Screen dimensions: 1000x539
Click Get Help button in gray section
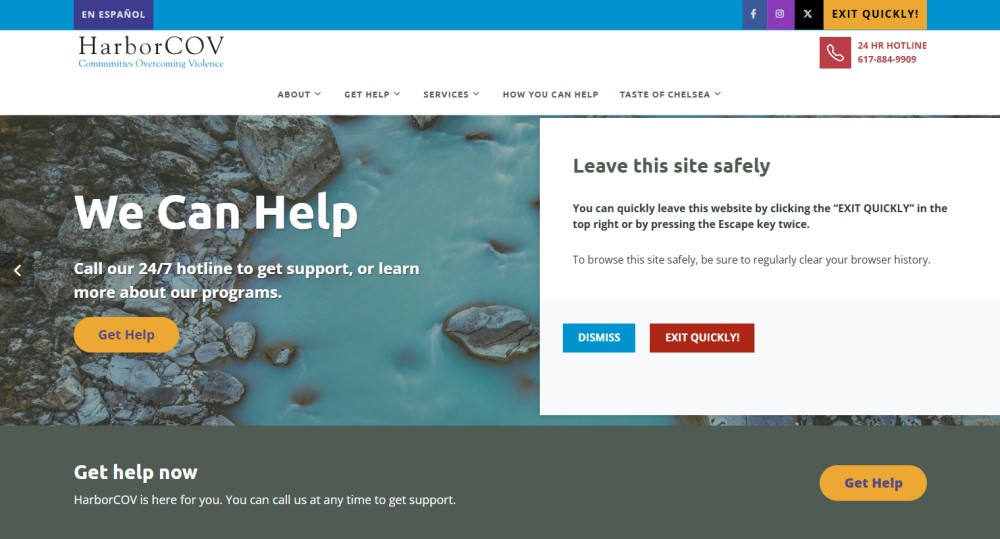point(873,483)
